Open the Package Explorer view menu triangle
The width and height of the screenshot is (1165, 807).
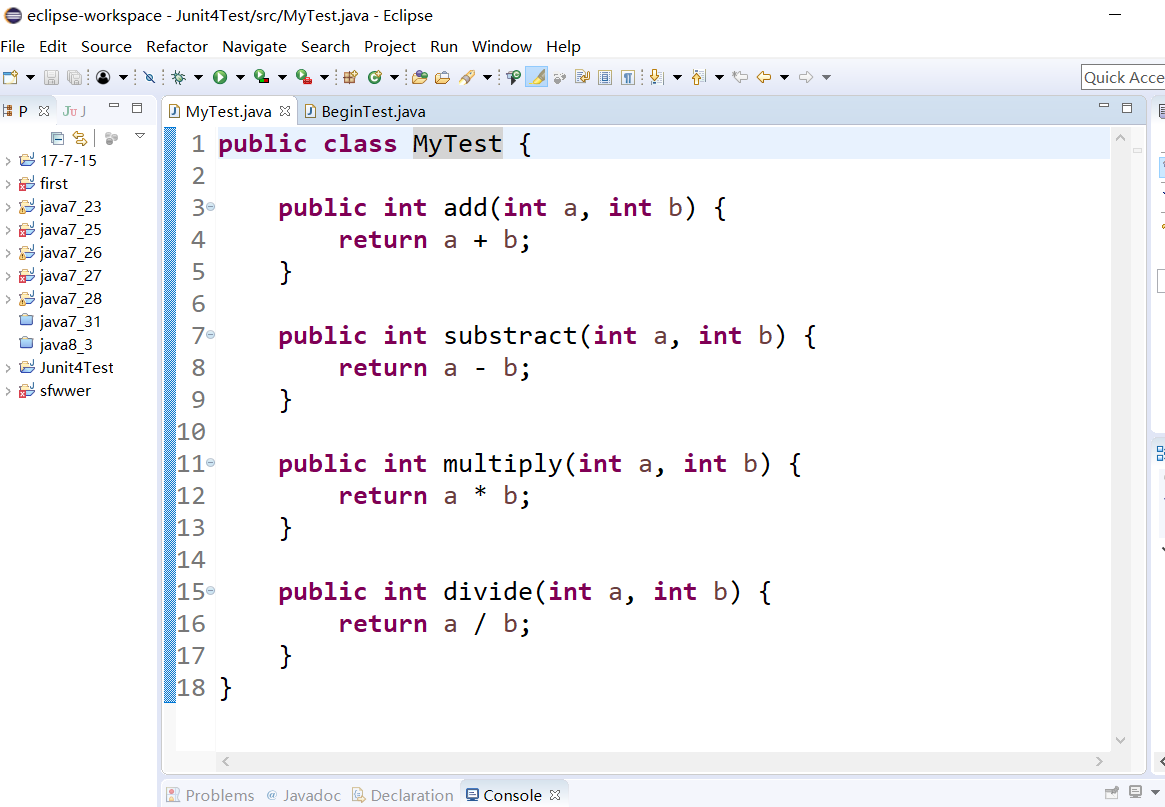[140, 136]
